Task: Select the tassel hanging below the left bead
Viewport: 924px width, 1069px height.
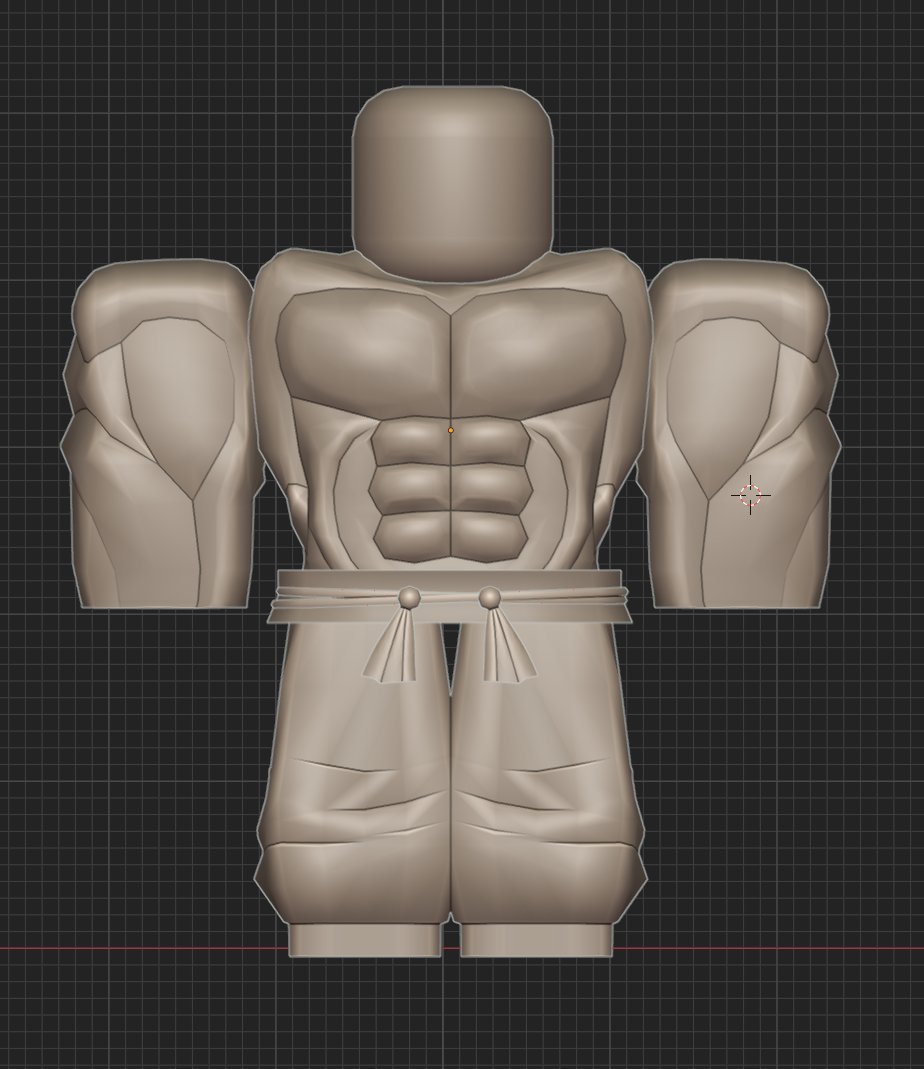Action: tap(391, 644)
